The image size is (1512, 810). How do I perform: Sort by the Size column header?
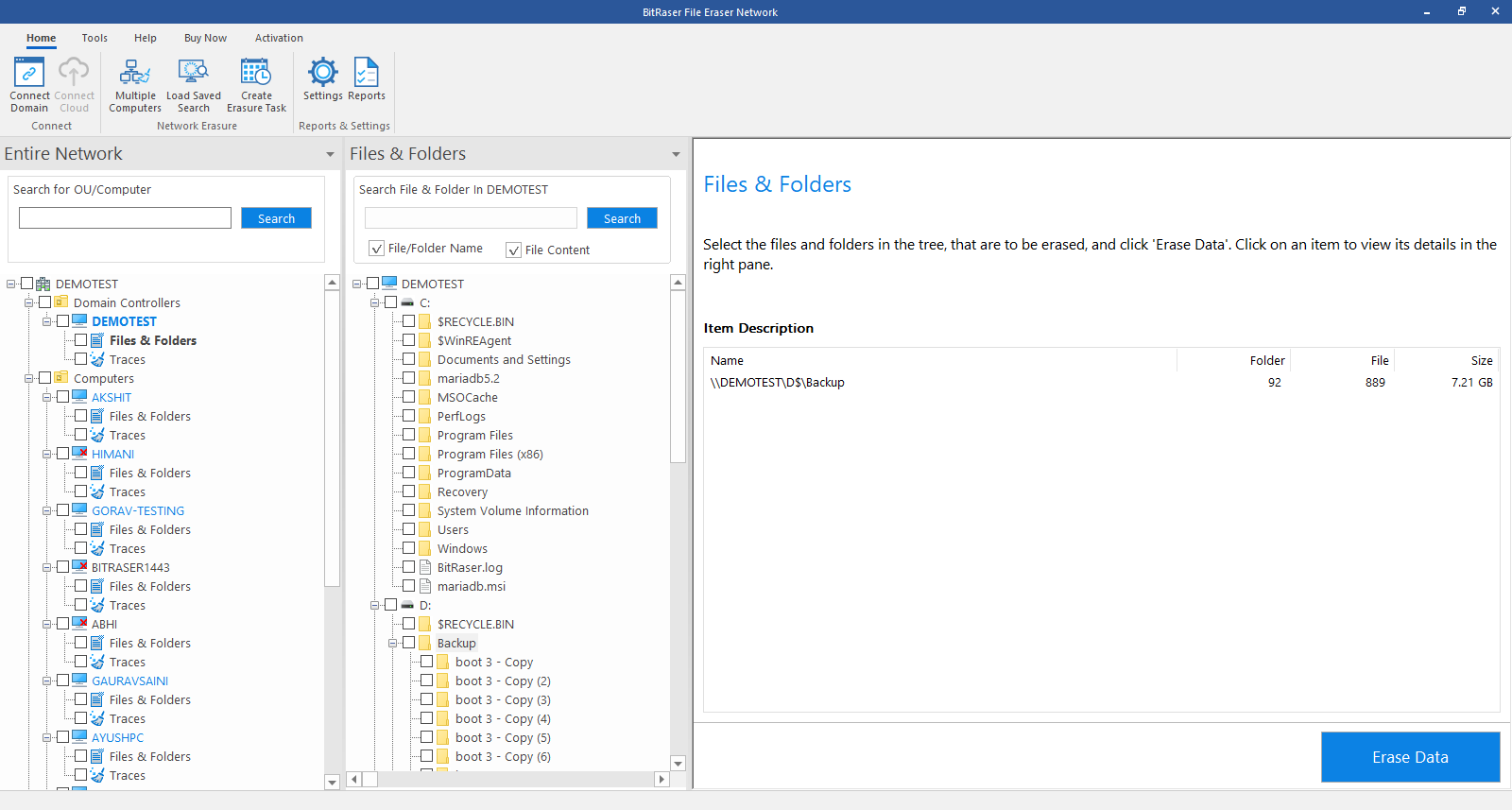[1447, 360]
